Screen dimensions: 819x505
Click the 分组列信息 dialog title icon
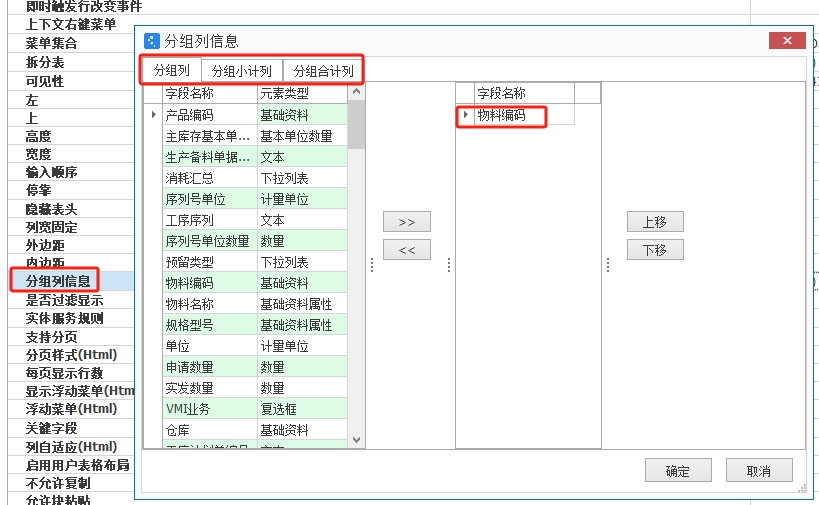click(152, 41)
